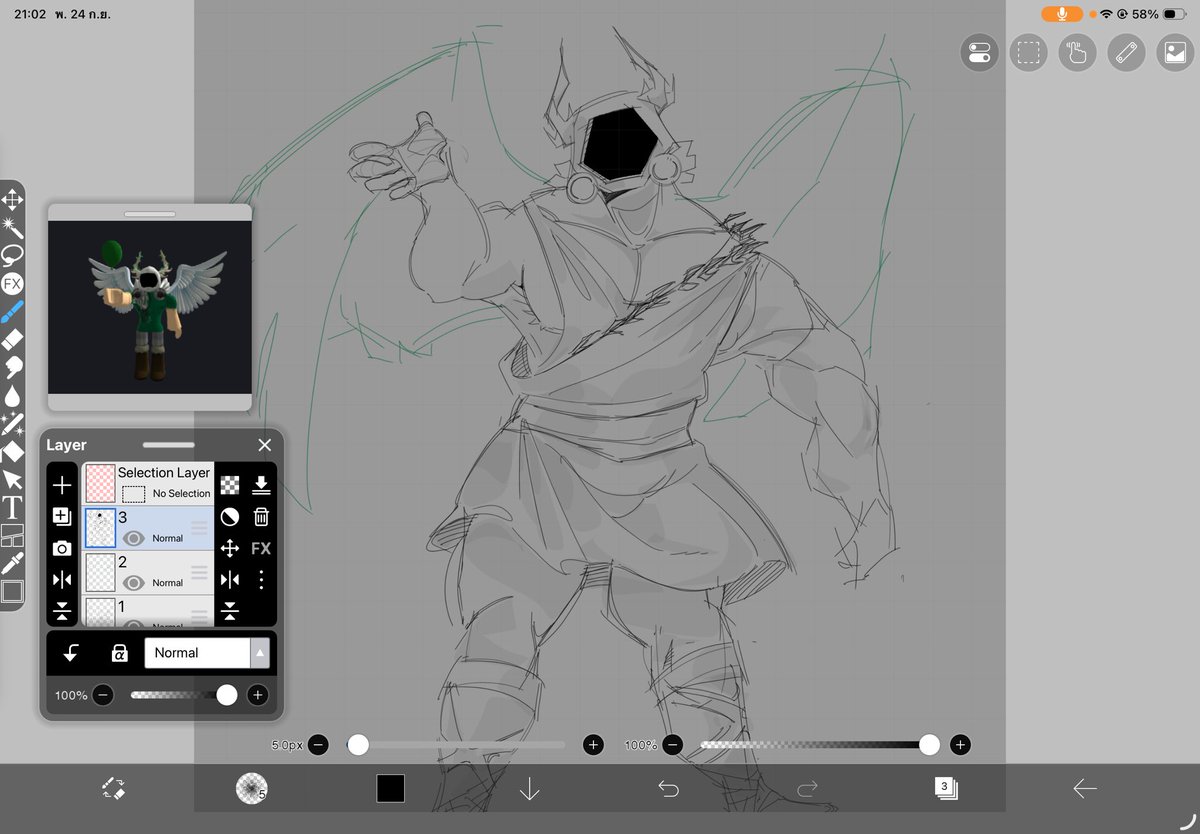Select layer 2 row
Screen dimensions: 1200x834
tap(148, 572)
